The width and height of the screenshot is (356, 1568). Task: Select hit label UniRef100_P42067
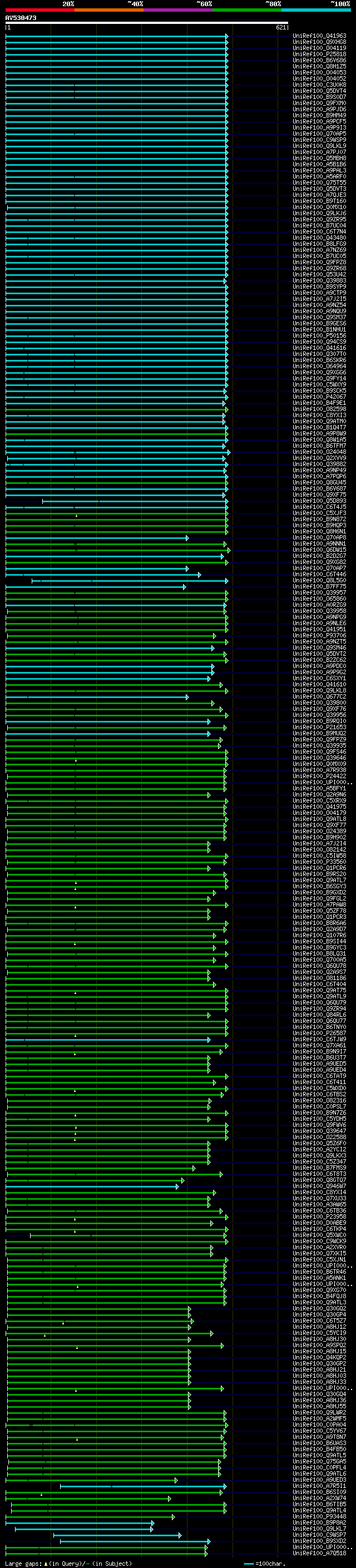pos(319,397)
